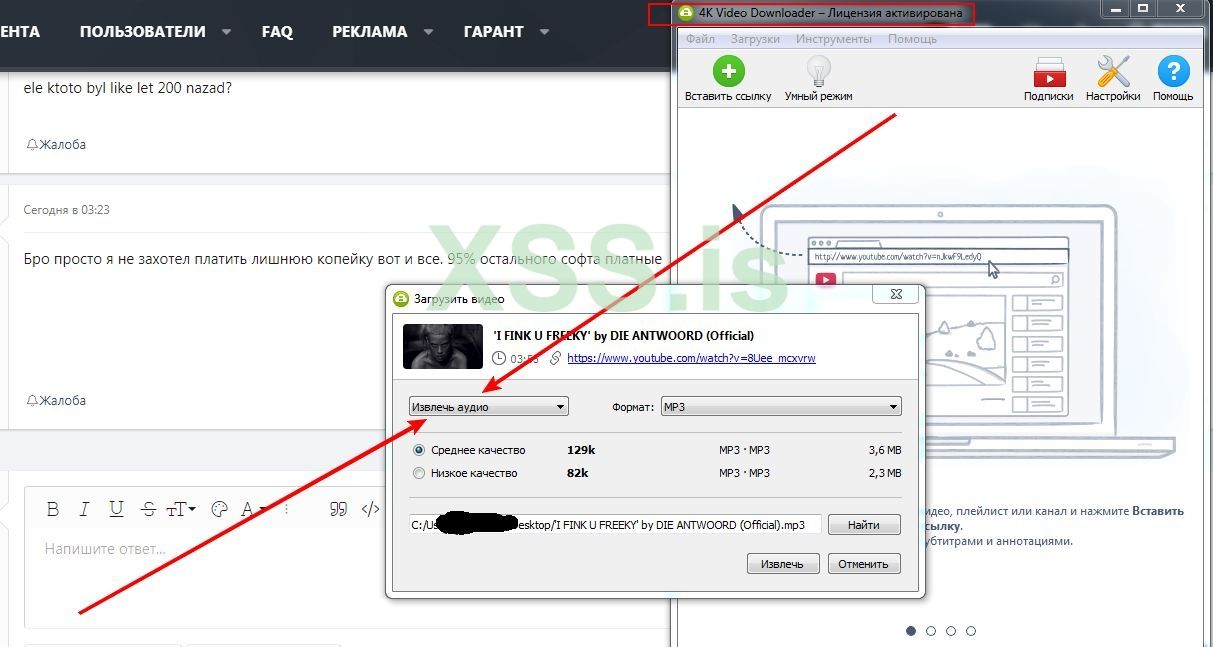The width and height of the screenshot is (1213, 647).
Task: Click the green Вставить ссылку plus icon
Action: coord(728,72)
